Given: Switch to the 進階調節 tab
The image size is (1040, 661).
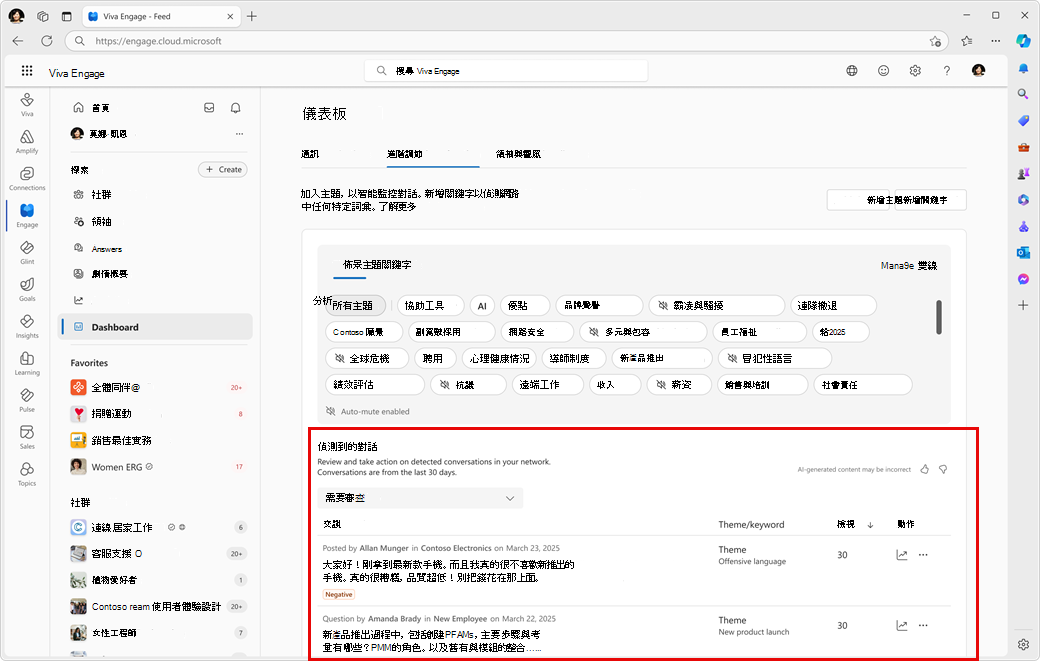Looking at the screenshot, I should (405, 154).
